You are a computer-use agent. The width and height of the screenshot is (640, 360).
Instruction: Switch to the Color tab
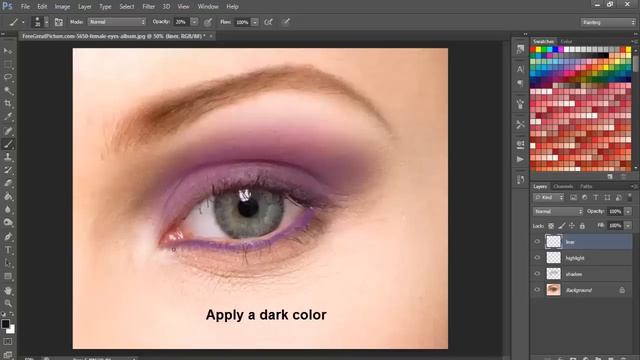(x=566, y=42)
